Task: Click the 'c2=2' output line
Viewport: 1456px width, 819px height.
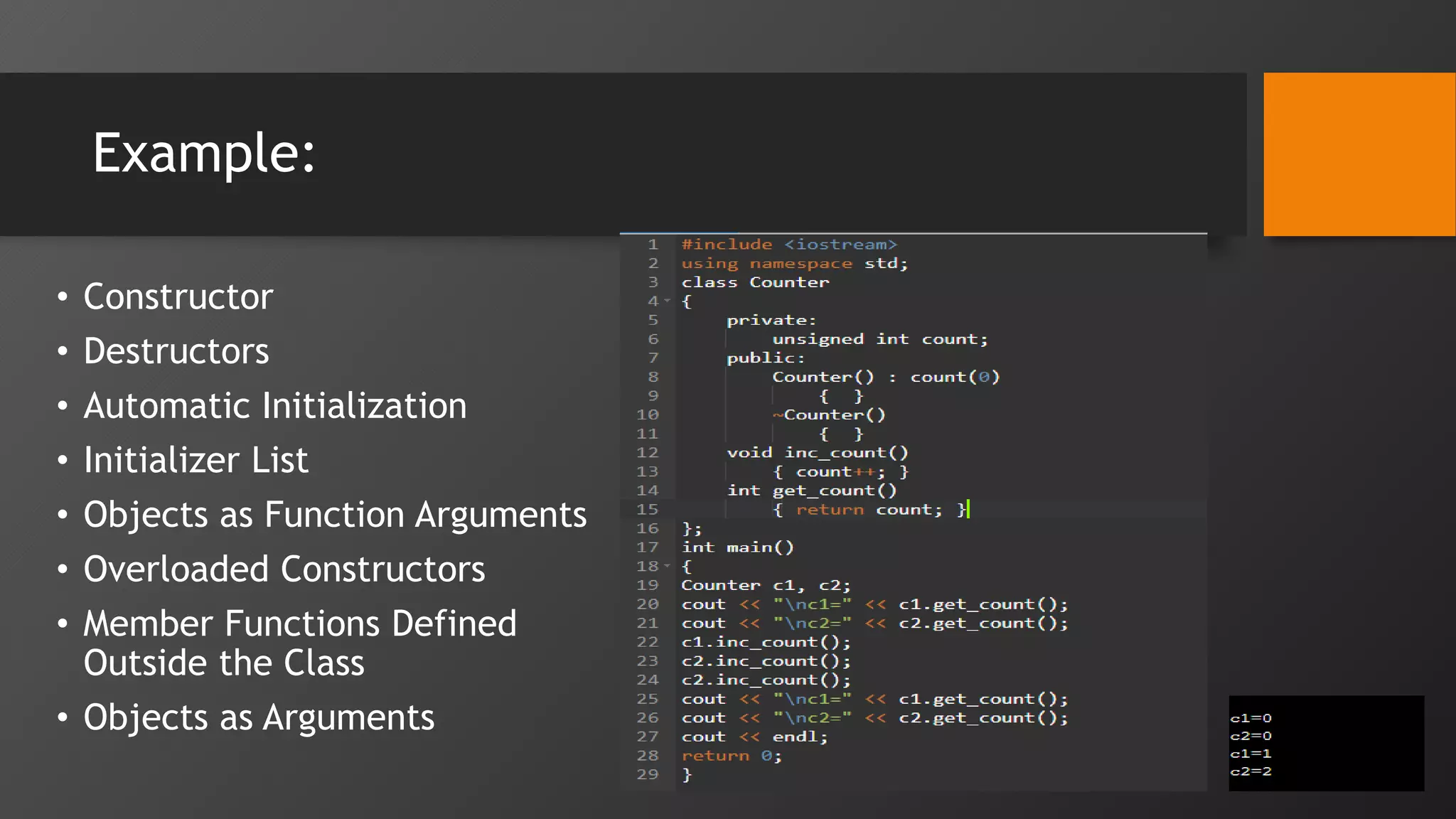Action: pos(1251,772)
